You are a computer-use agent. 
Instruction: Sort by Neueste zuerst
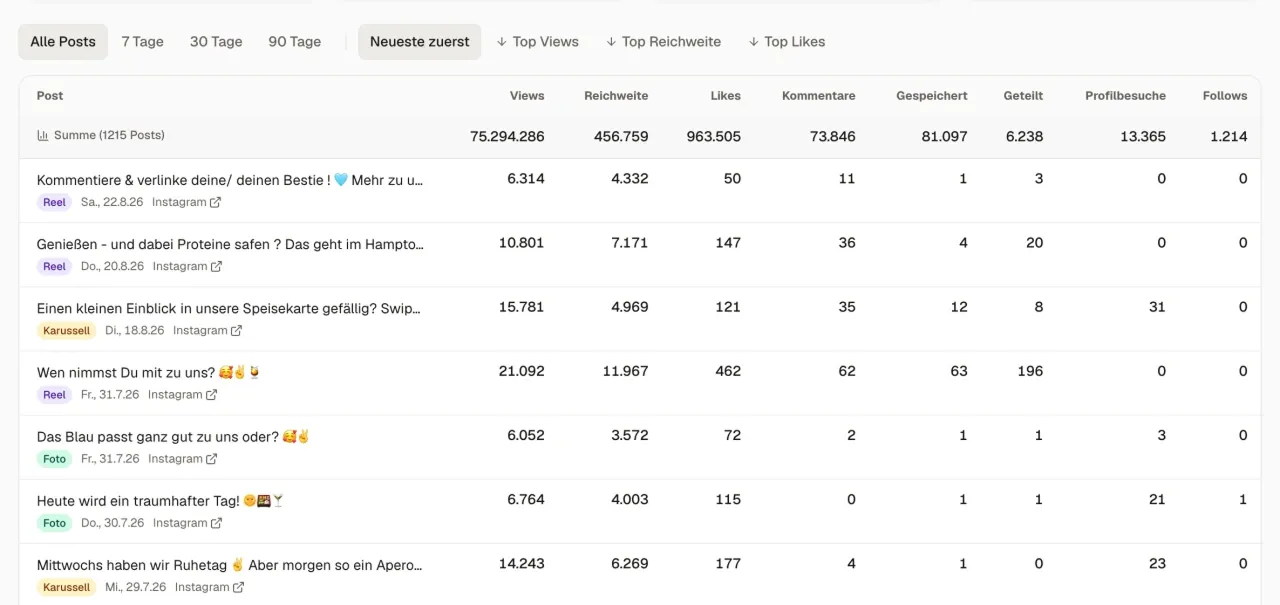(420, 42)
